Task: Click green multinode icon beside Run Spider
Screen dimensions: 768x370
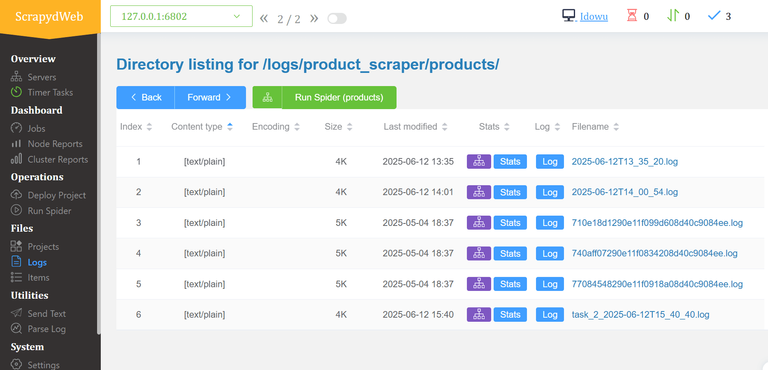Action: pyautogui.click(x=267, y=98)
